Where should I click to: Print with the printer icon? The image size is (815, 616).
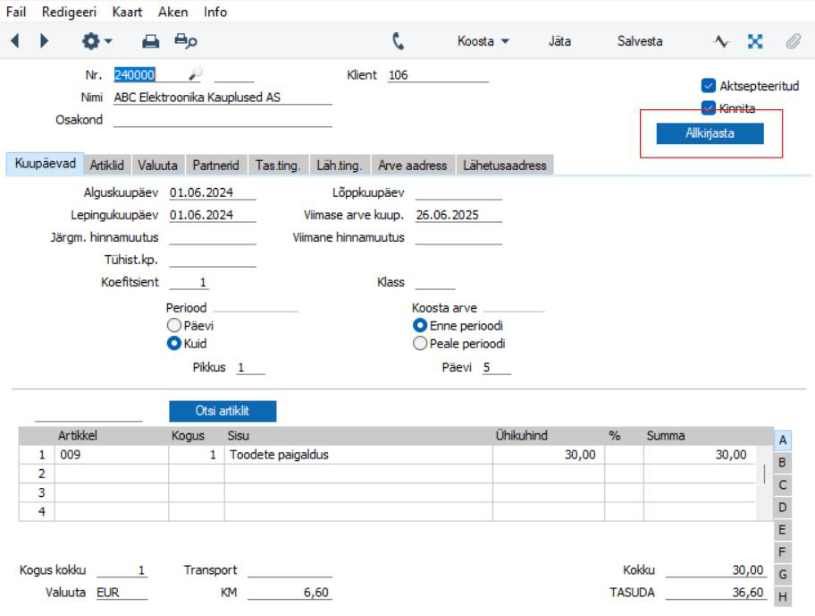pyautogui.click(x=151, y=41)
